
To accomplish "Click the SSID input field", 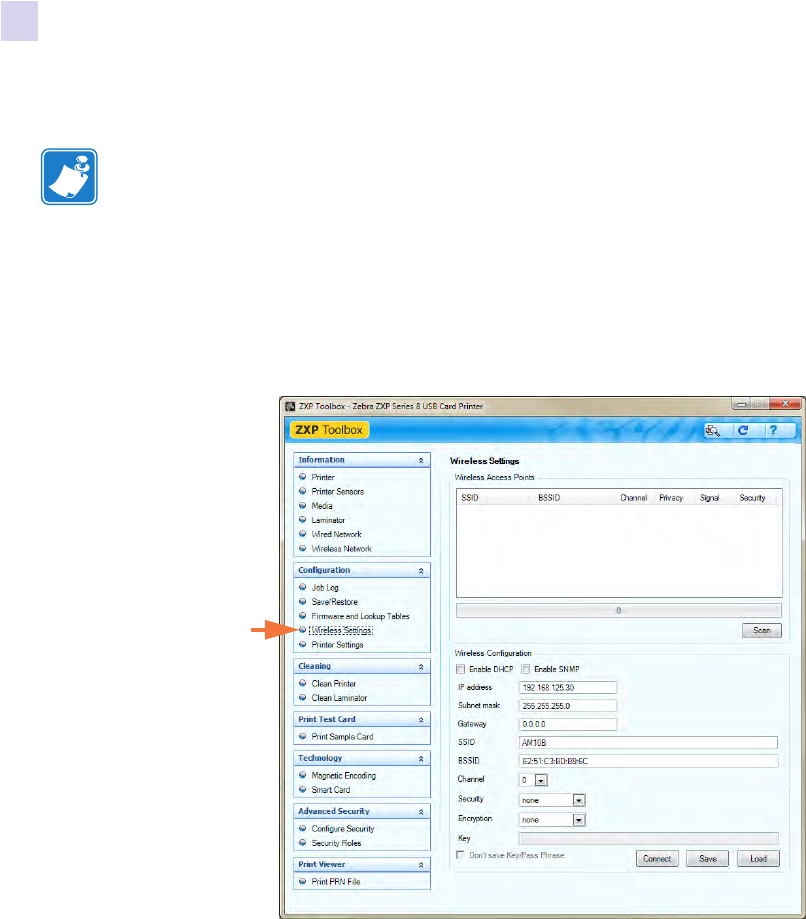I will click(648, 743).
